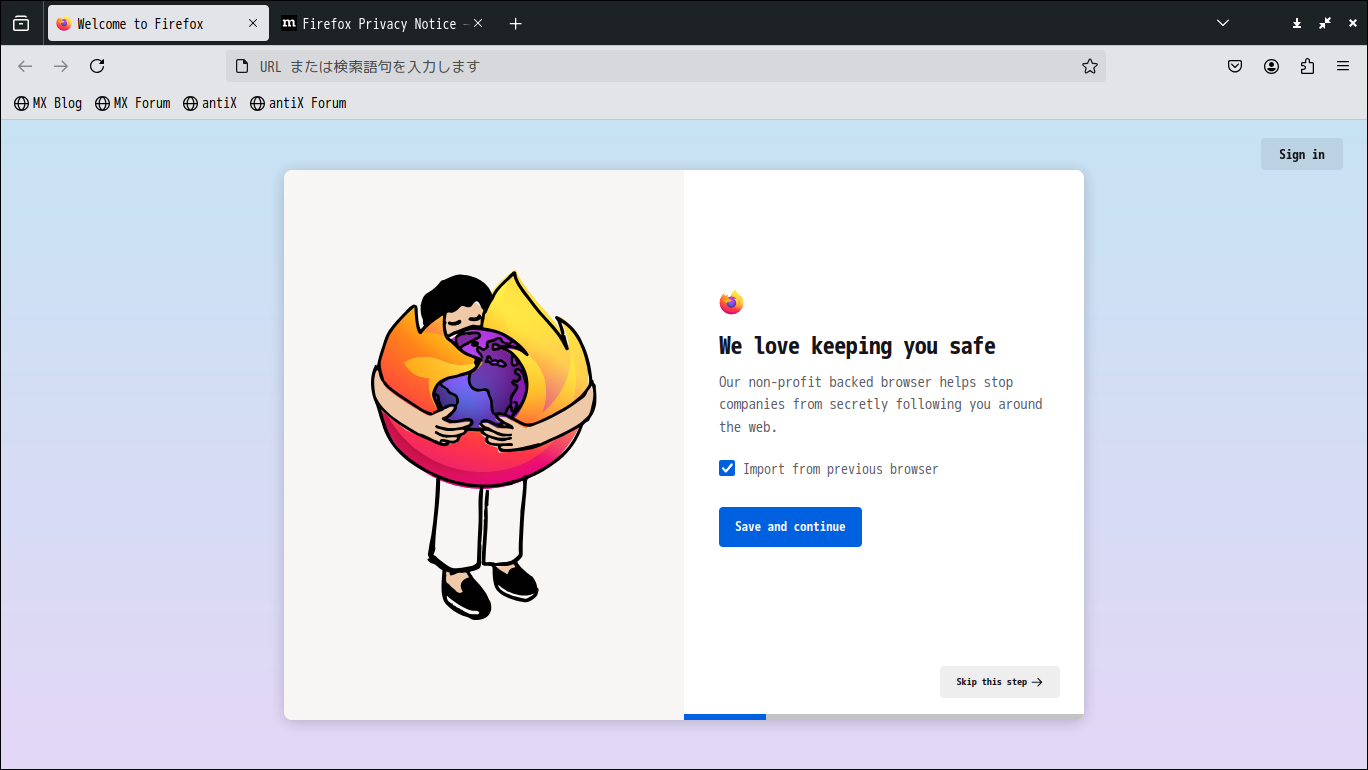Open the Save to Pocket icon

[x=1235, y=66]
